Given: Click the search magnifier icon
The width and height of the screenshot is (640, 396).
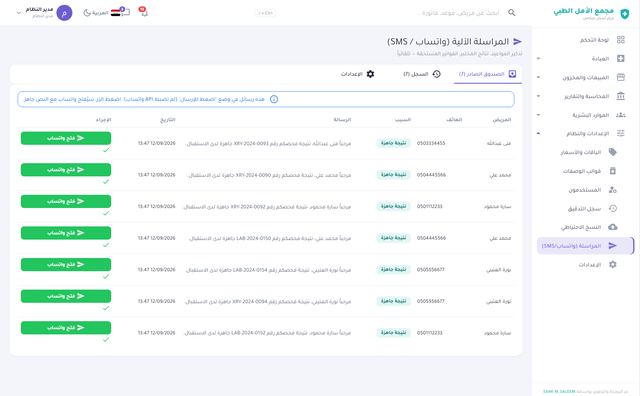Looking at the screenshot, I should tap(511, 13).
